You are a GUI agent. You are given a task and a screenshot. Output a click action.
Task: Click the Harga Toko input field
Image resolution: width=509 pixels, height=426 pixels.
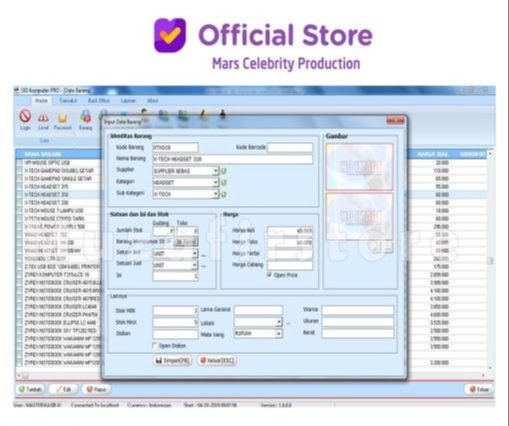coord(290,242)
